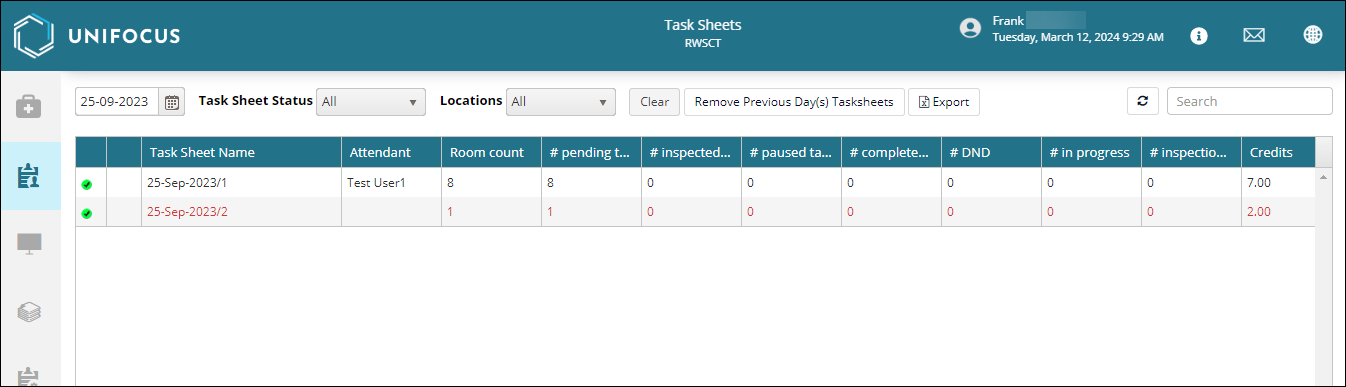Sort by # DND column header
This screenshot has width=1346, height=387.
[x=991, y=152]
